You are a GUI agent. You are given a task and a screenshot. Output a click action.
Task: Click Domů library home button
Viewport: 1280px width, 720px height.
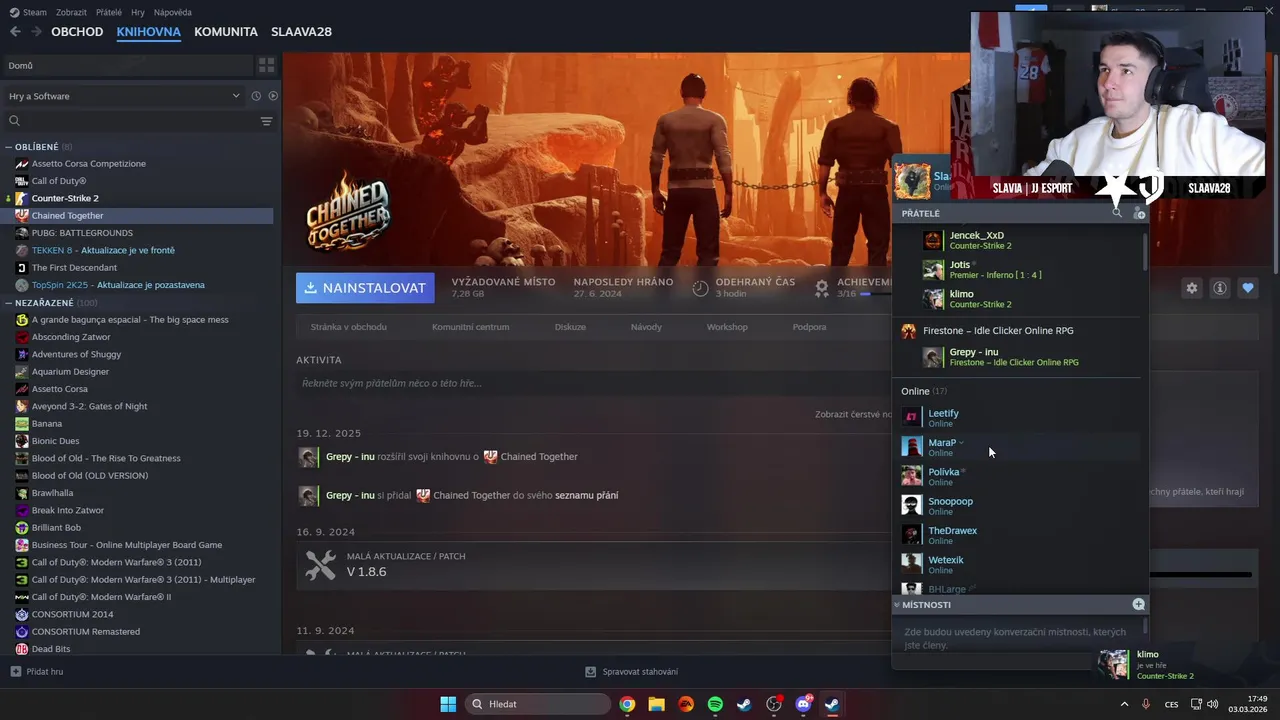(x=127, y=65)
